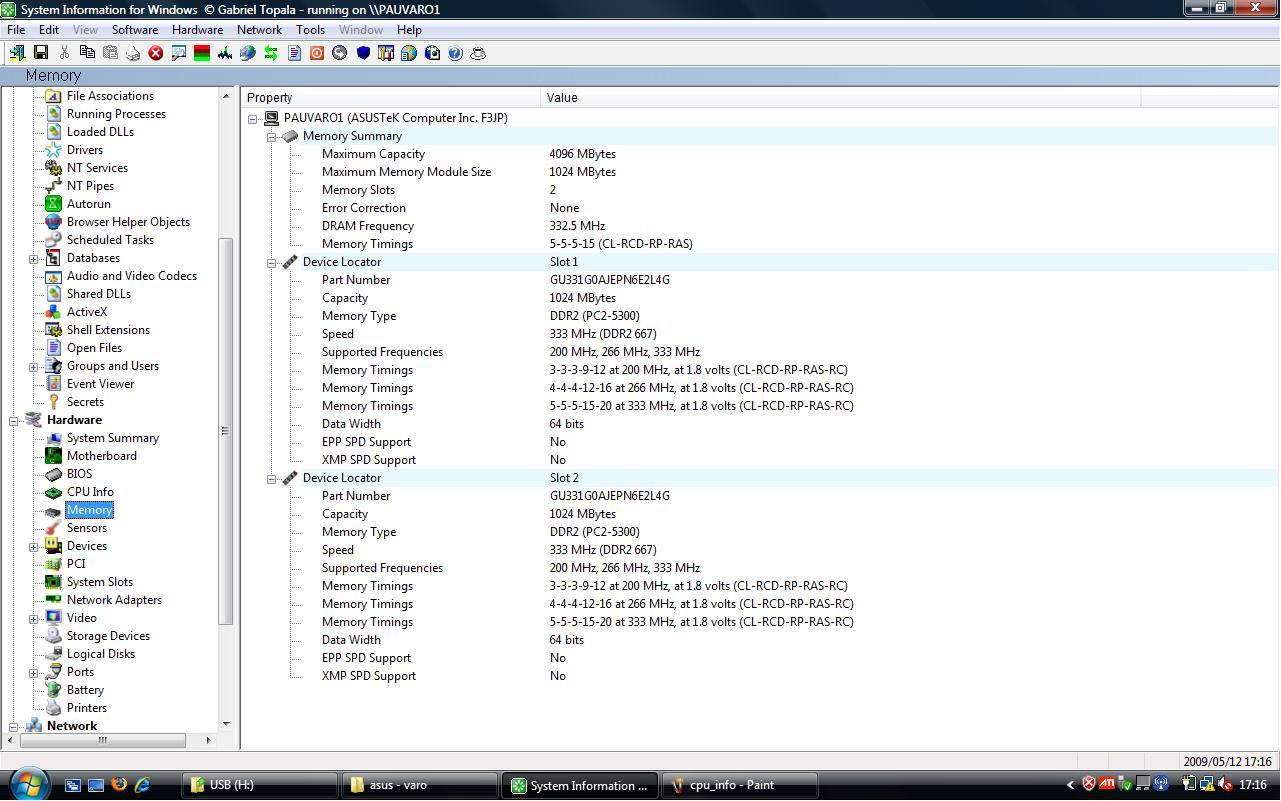Open the Software menu
Viewport: 1281px width, 801px height.
(134, 30)
